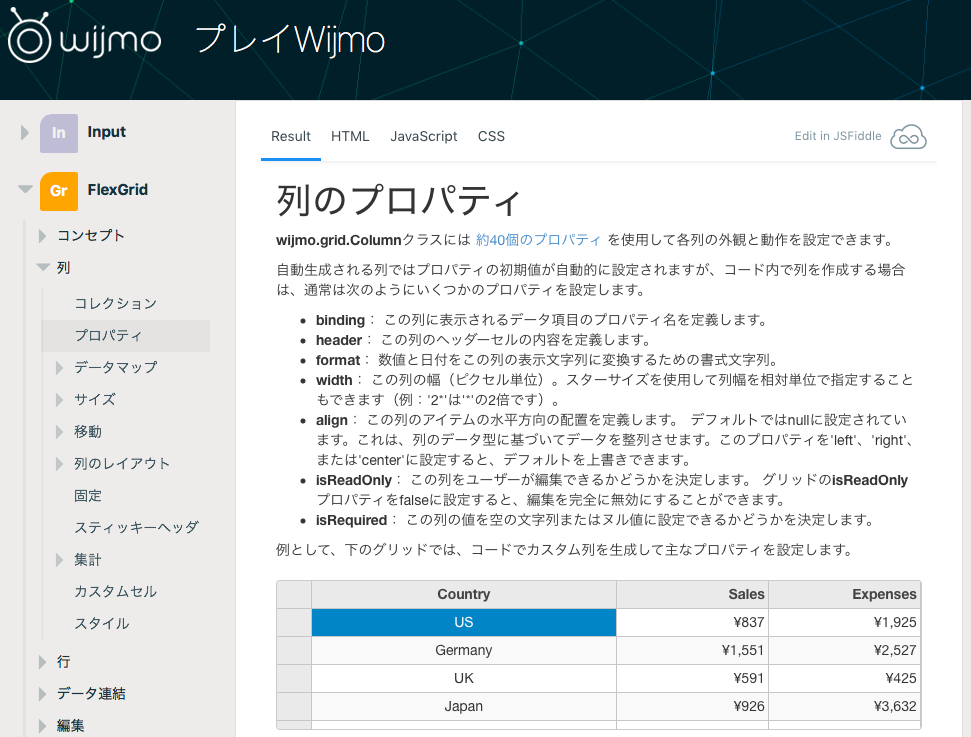Open the サイズ sidebar item
This screenshot has width=971, height=737.
pyautogui.click(x=95, y=399)
